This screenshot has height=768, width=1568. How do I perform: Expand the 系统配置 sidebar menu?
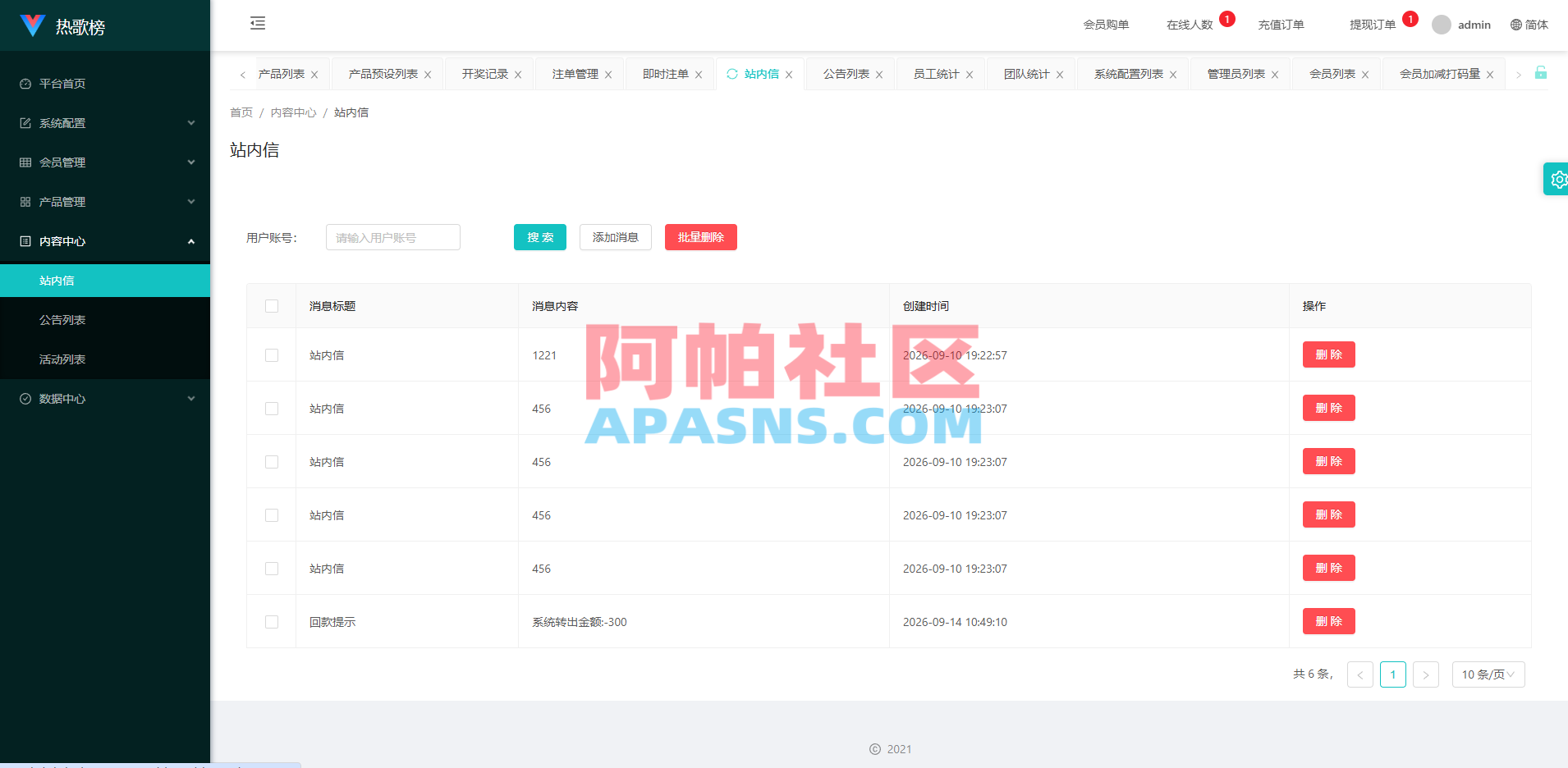105,123
